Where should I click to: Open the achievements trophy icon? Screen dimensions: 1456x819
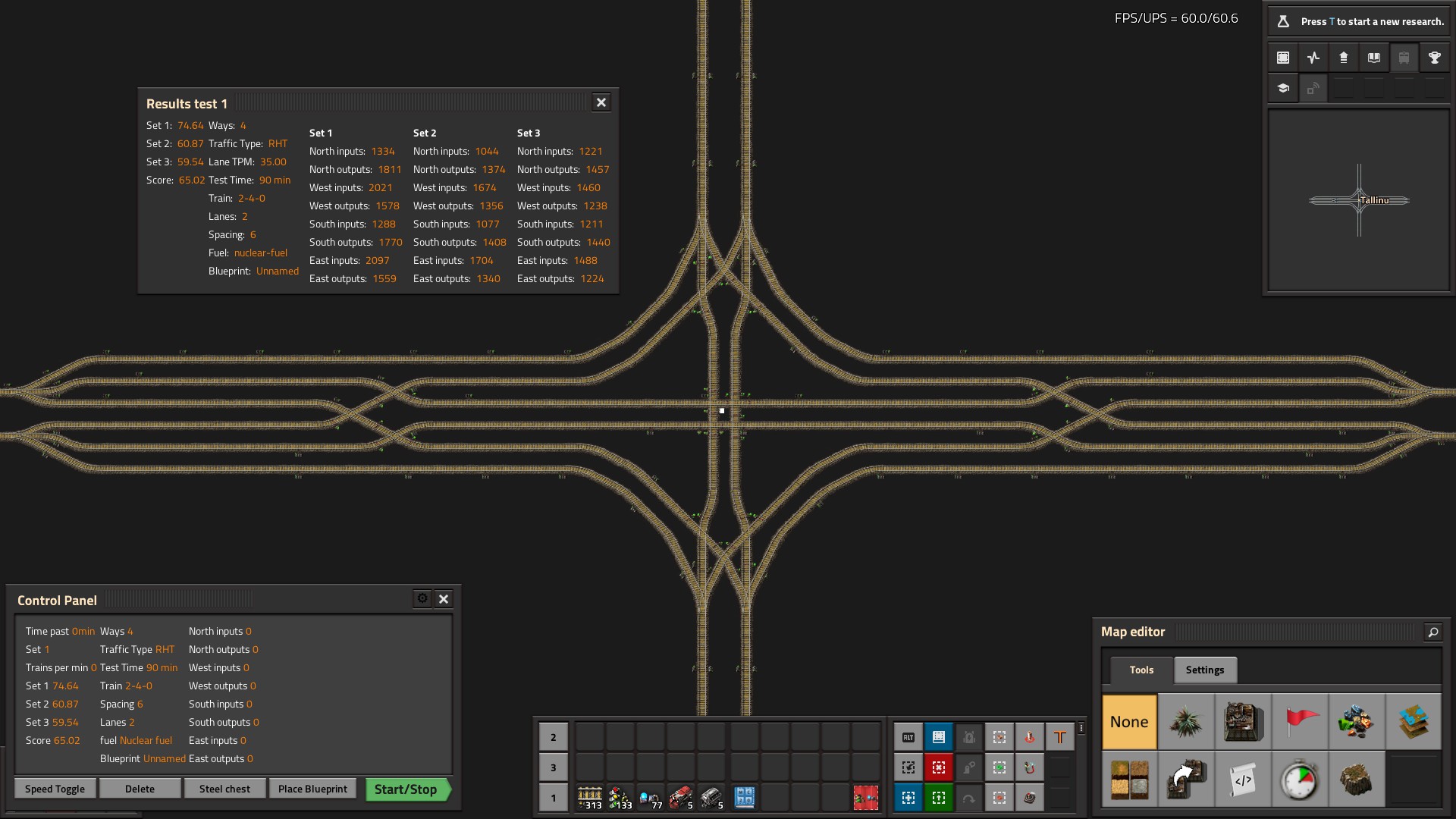pyautogui.click(x=1435, y=58)
